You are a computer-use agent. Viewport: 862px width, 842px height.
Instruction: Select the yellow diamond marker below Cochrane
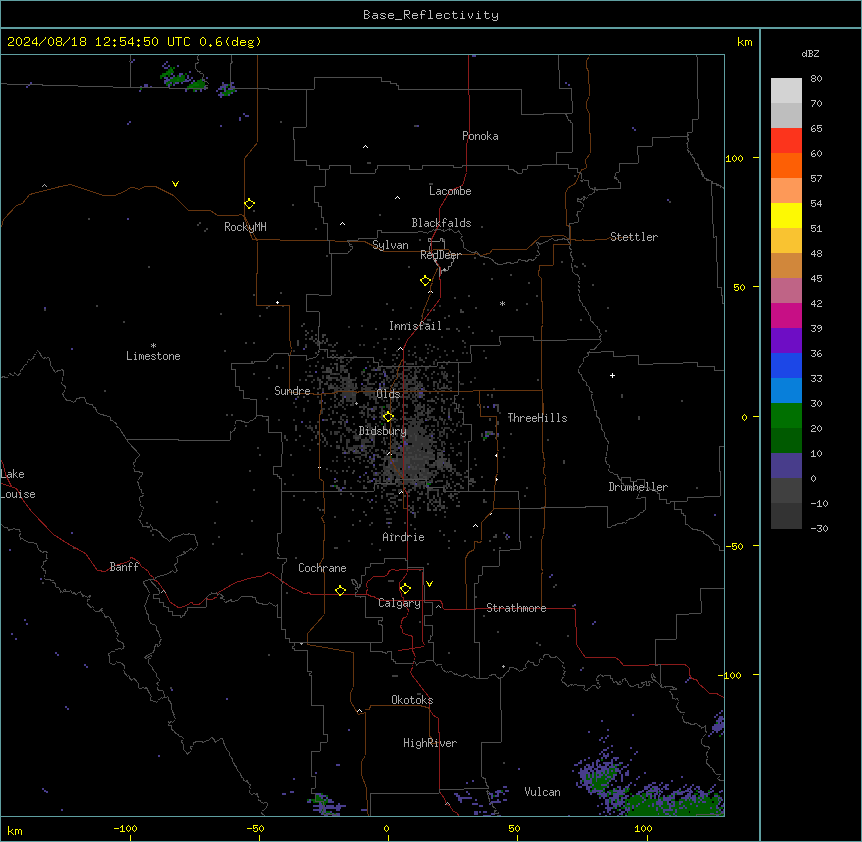340,590
